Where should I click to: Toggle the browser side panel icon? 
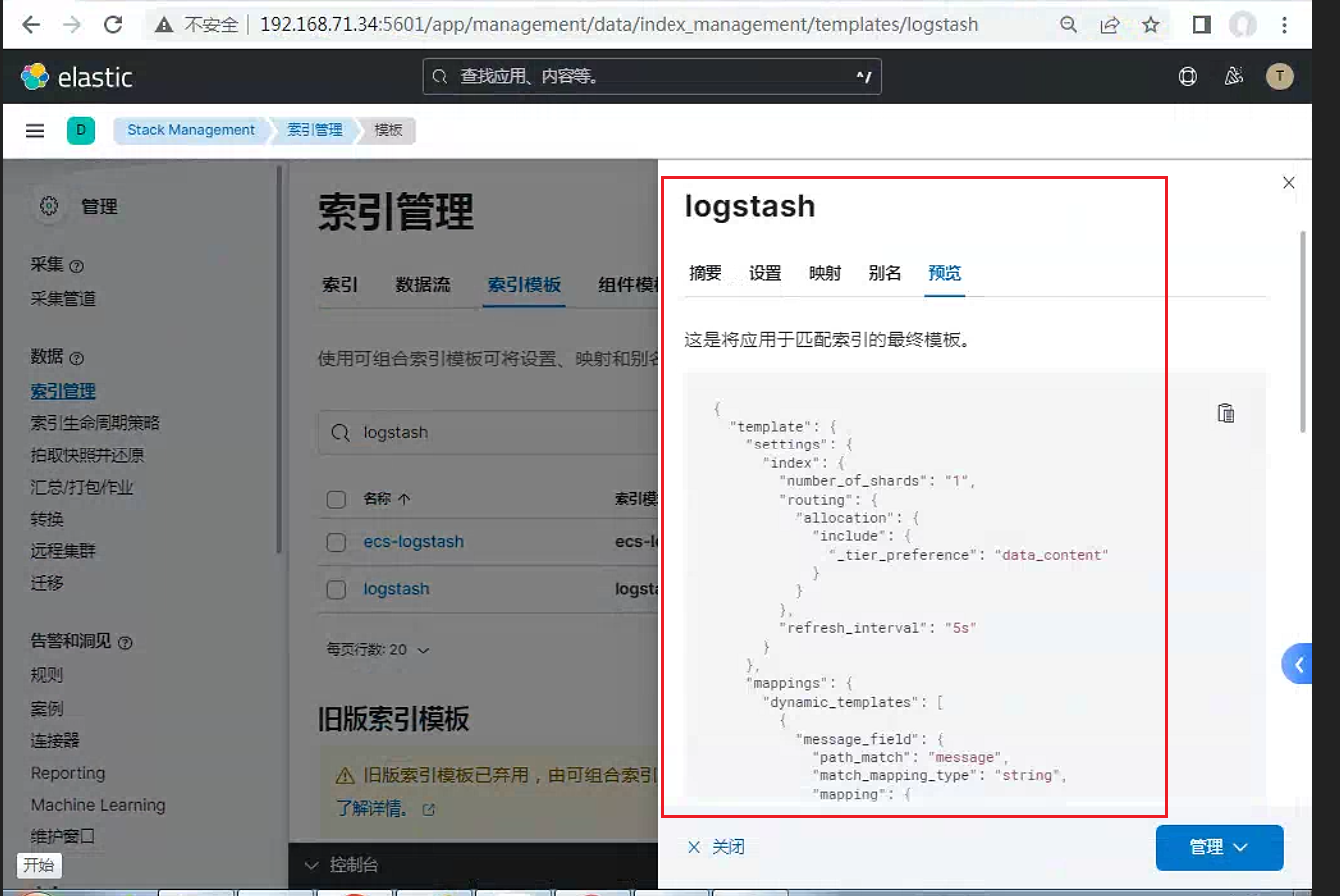click(1201, 25)
